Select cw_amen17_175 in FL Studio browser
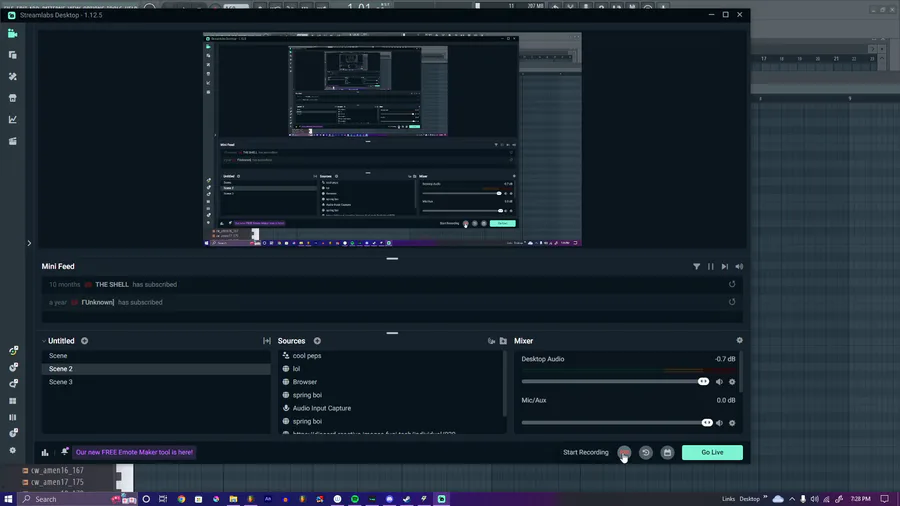900x506 pixels. pyautogui.click(x=57, y=482)
